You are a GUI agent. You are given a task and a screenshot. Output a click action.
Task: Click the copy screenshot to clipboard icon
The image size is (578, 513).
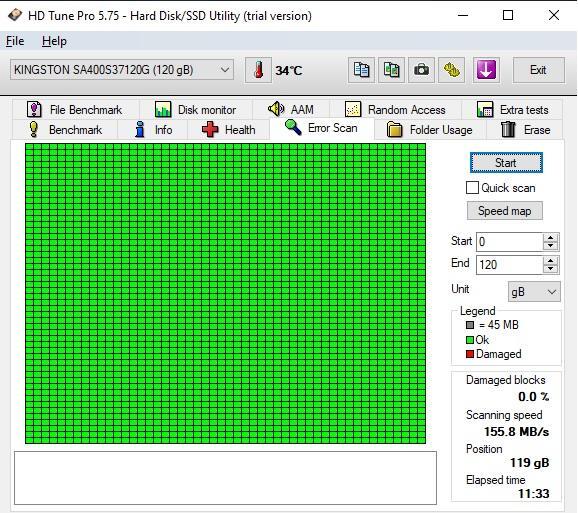pyautogui.click(x=391, y=70)
